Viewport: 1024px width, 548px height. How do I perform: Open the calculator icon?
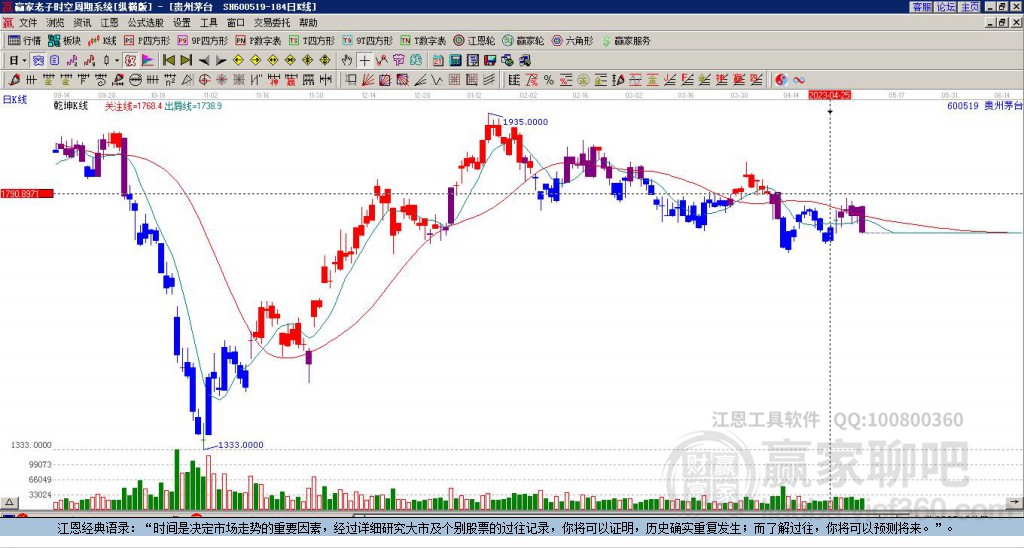[x=455, y=61]
